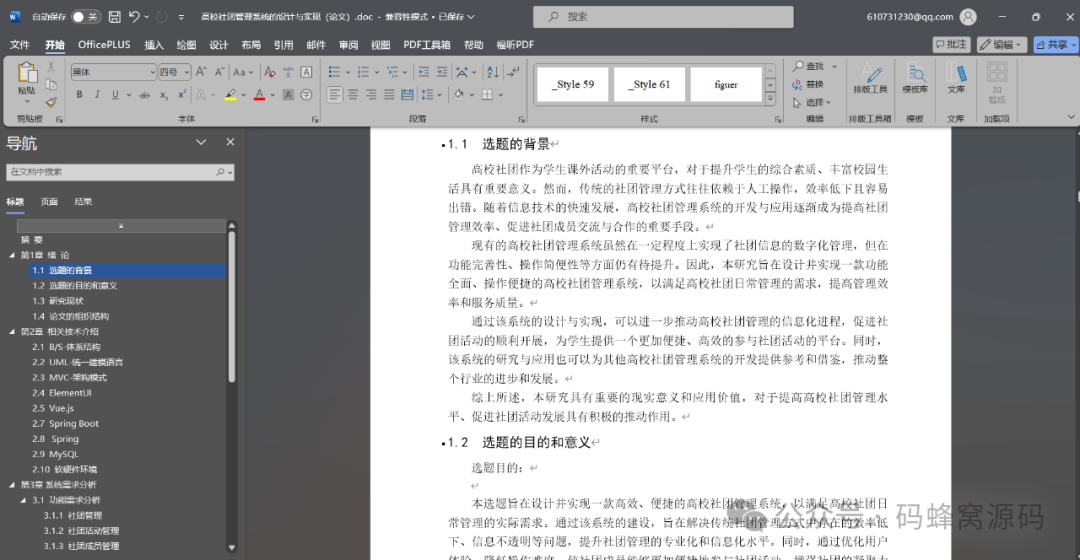Click the Undo arrow icon

pyautogui.click(x=135, y=17)
